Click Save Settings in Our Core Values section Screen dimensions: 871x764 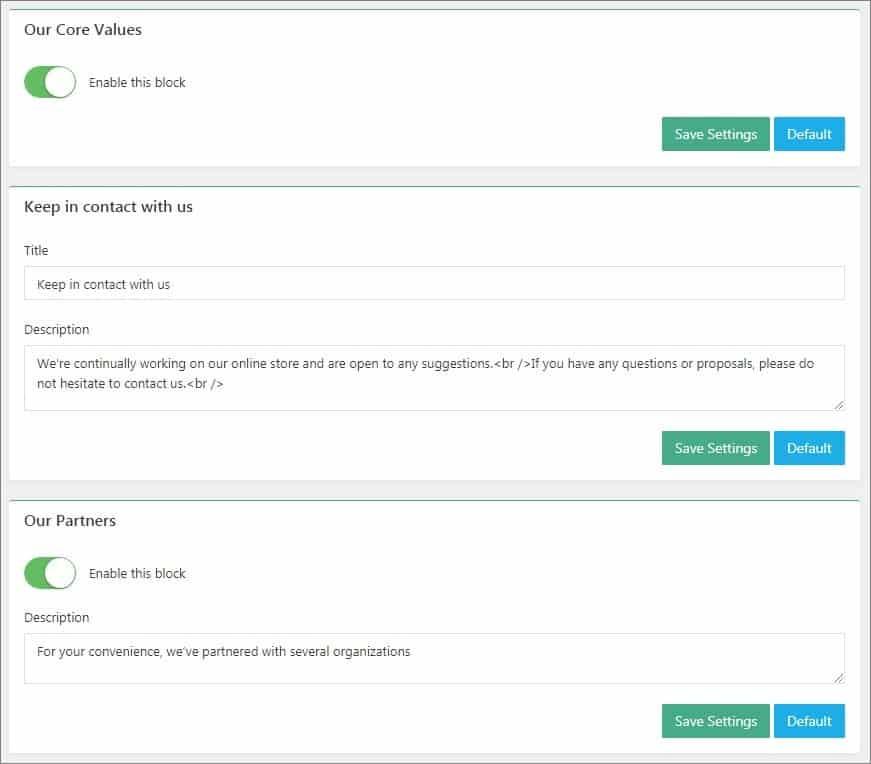715,134
